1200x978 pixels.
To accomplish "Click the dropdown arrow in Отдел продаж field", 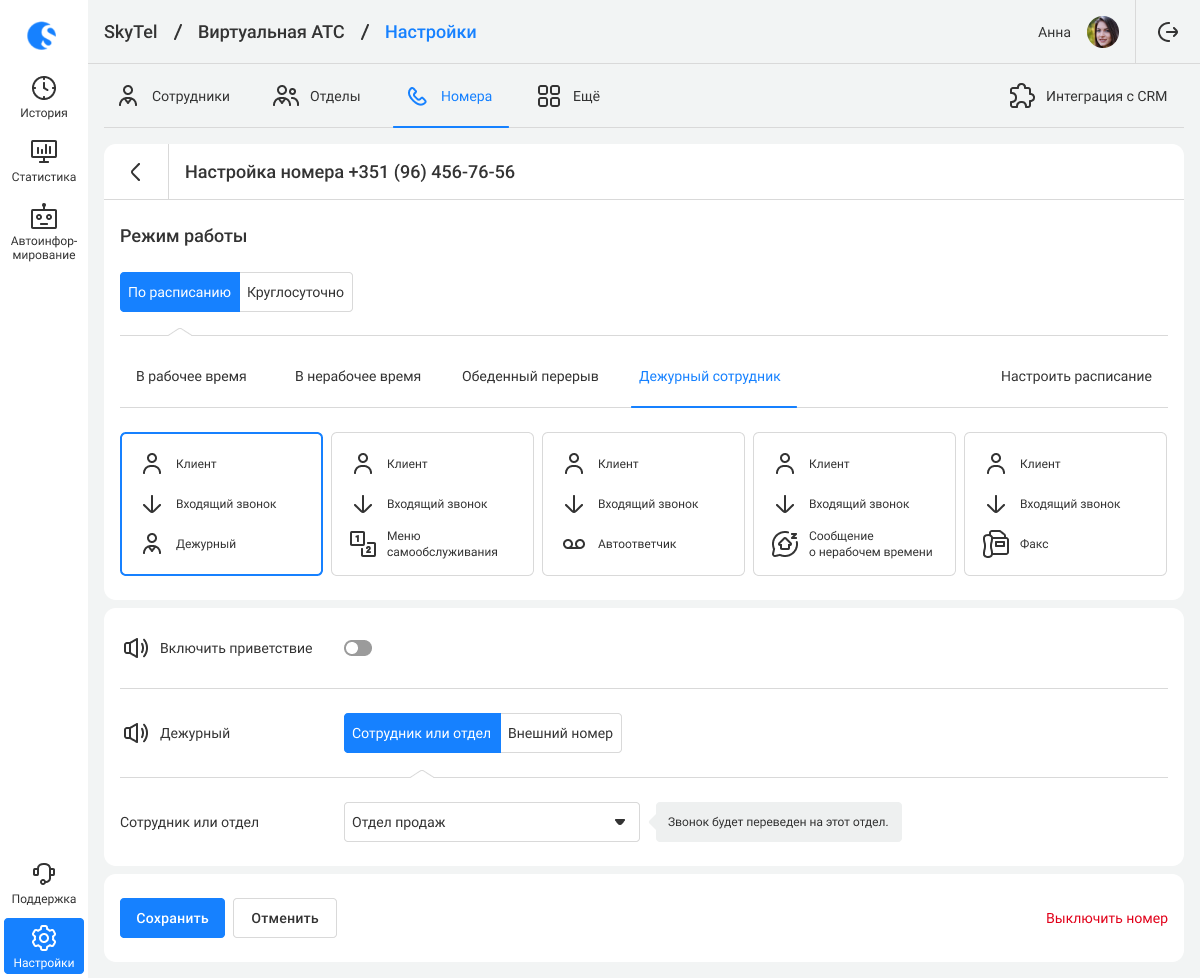I will pyautogui.click(x=619, y=822).
